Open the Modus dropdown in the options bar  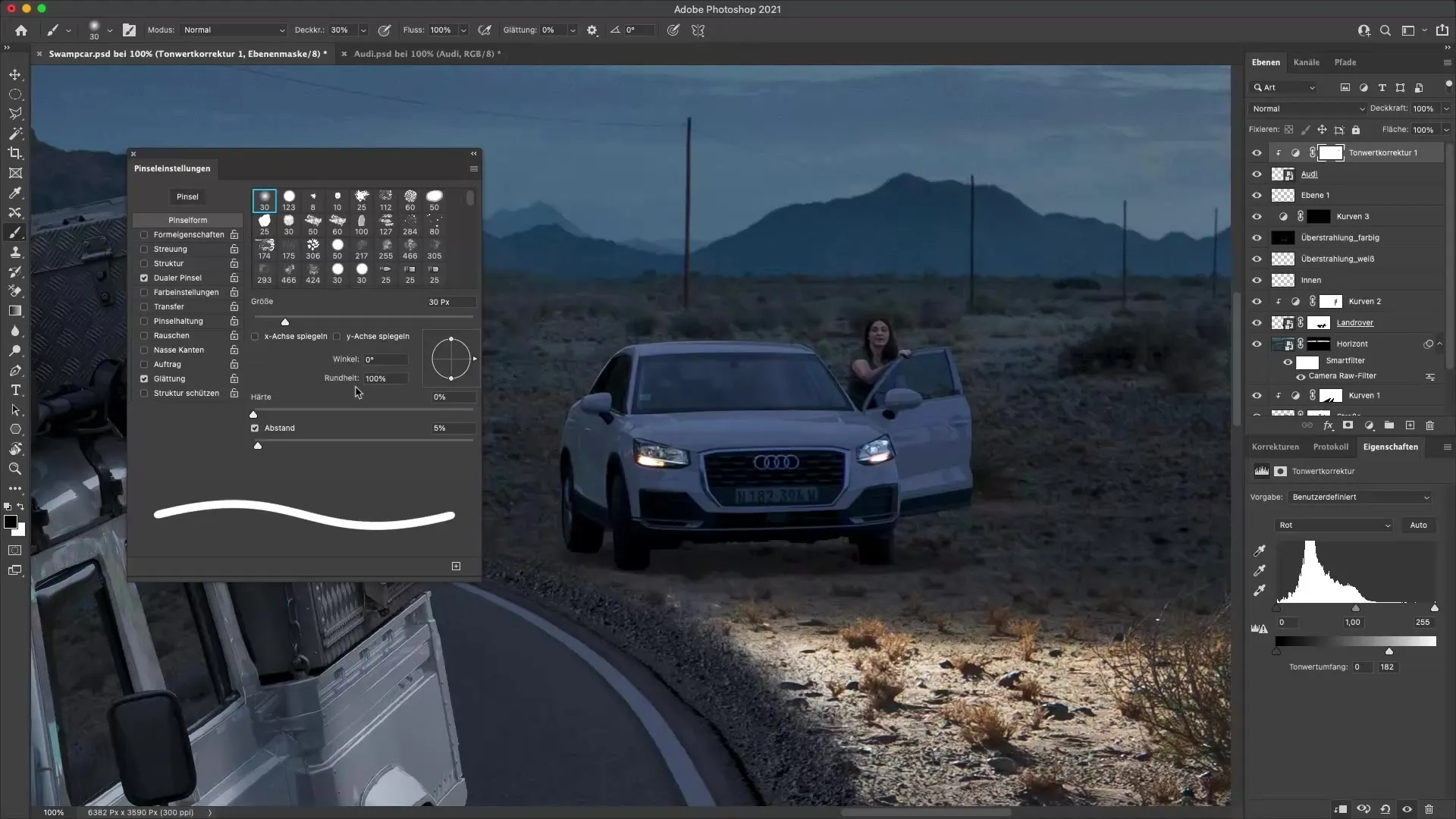click(233, 30)
